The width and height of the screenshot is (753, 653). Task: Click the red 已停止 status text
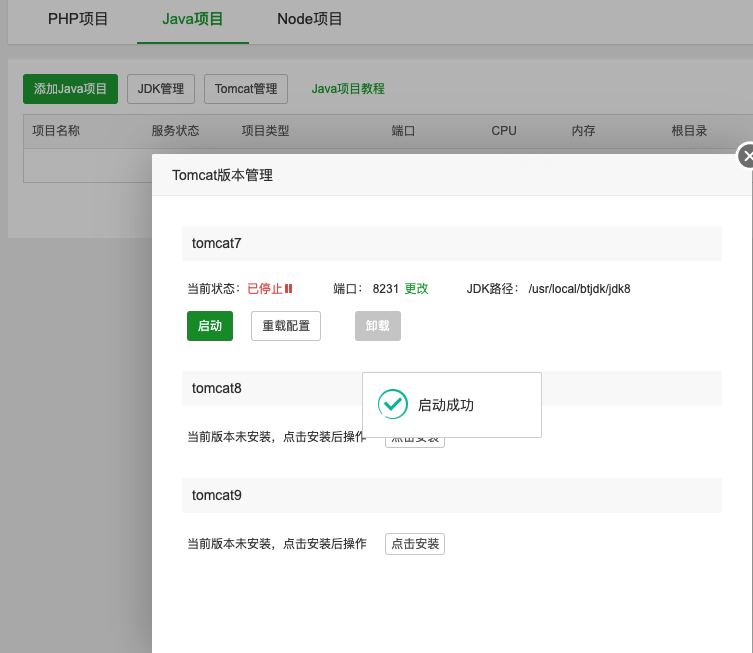coord(265,289)
